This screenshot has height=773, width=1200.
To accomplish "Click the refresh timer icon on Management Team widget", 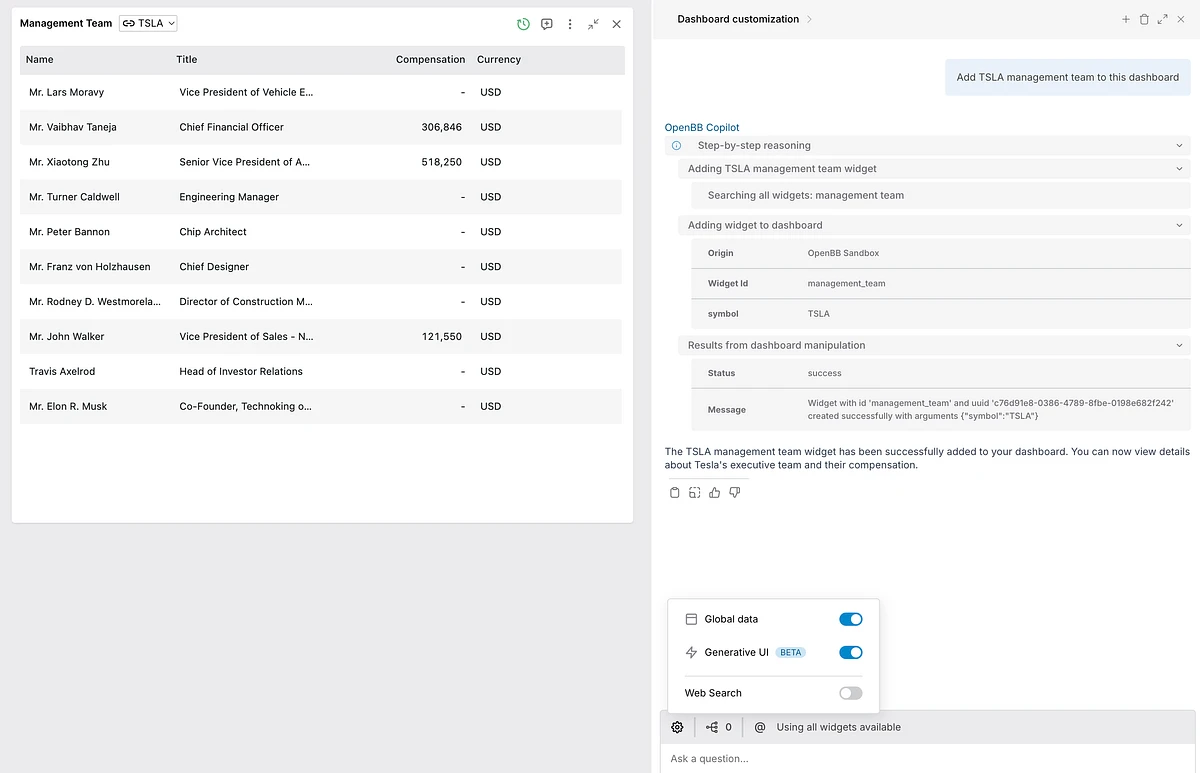I will pos(523,24).
